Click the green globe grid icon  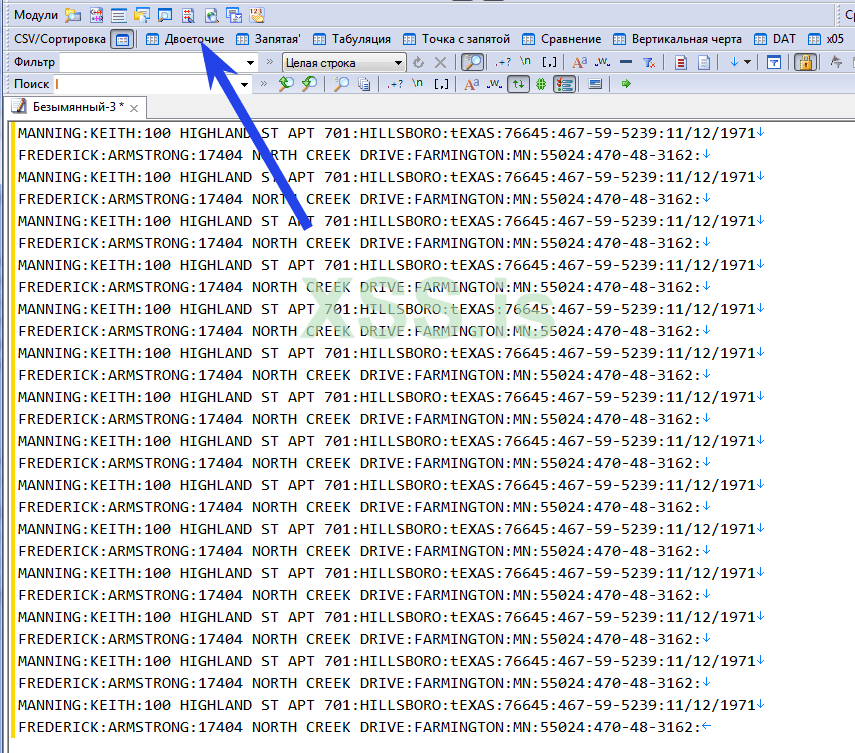click(x=541, y=84)
